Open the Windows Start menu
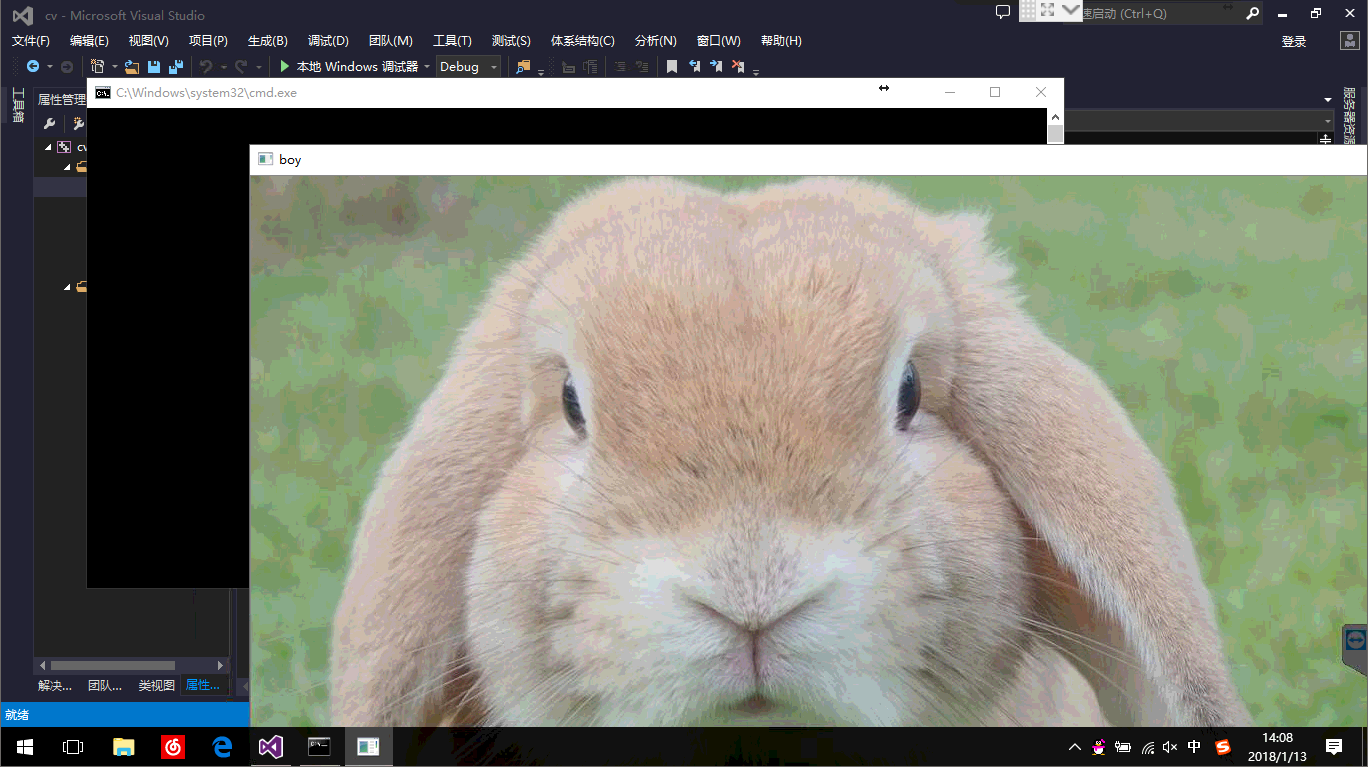The width and height of the screenshot is (1368, 767). 25,747
